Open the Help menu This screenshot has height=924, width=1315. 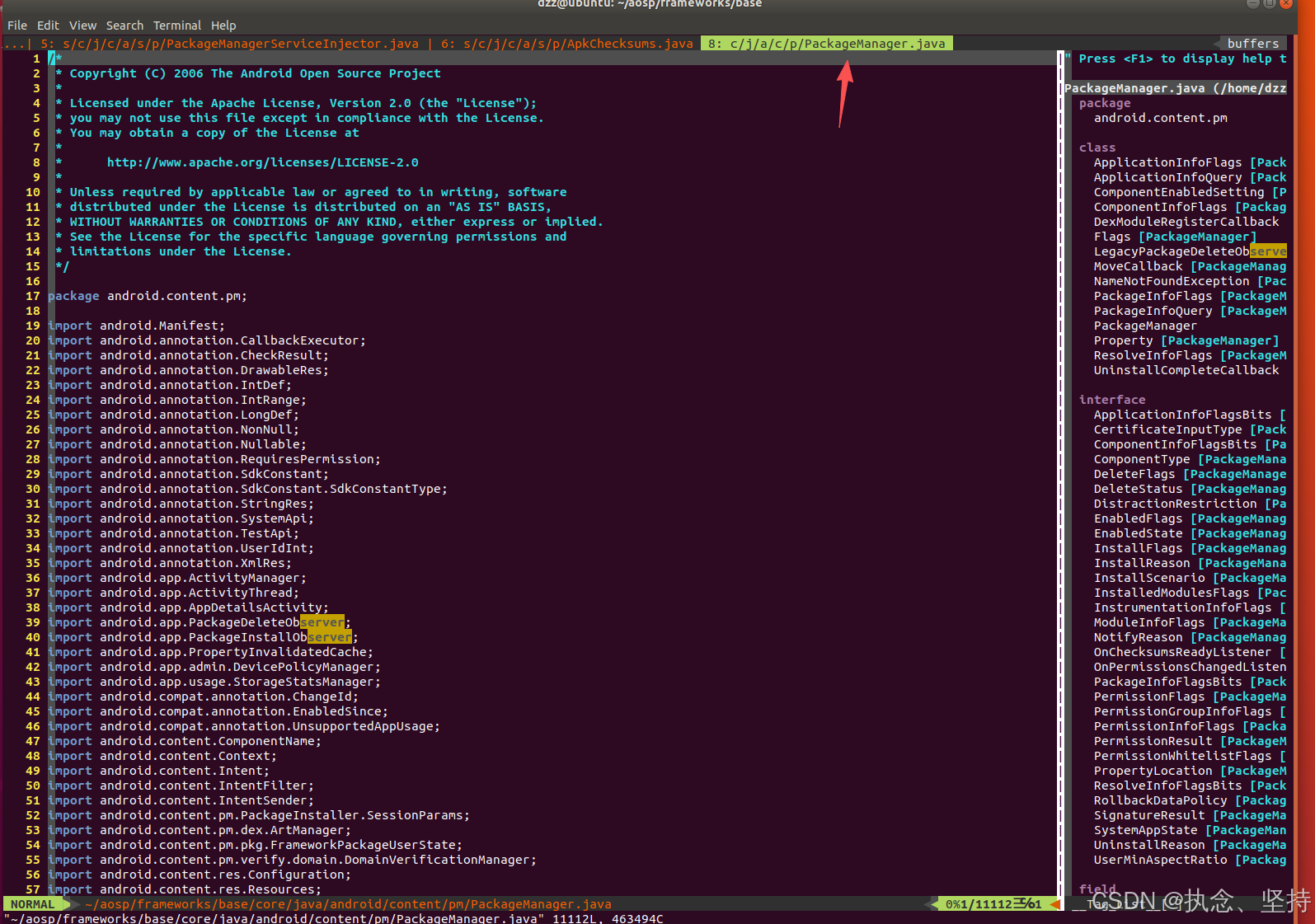223,26
